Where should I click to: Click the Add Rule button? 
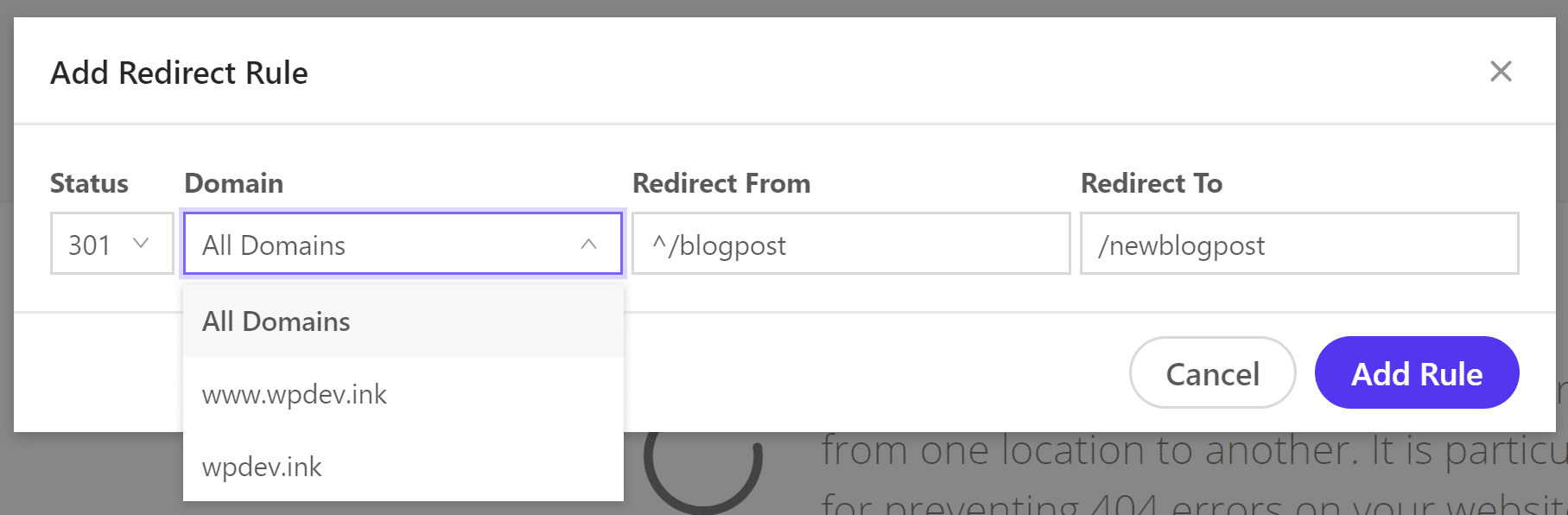[1416, 373]
